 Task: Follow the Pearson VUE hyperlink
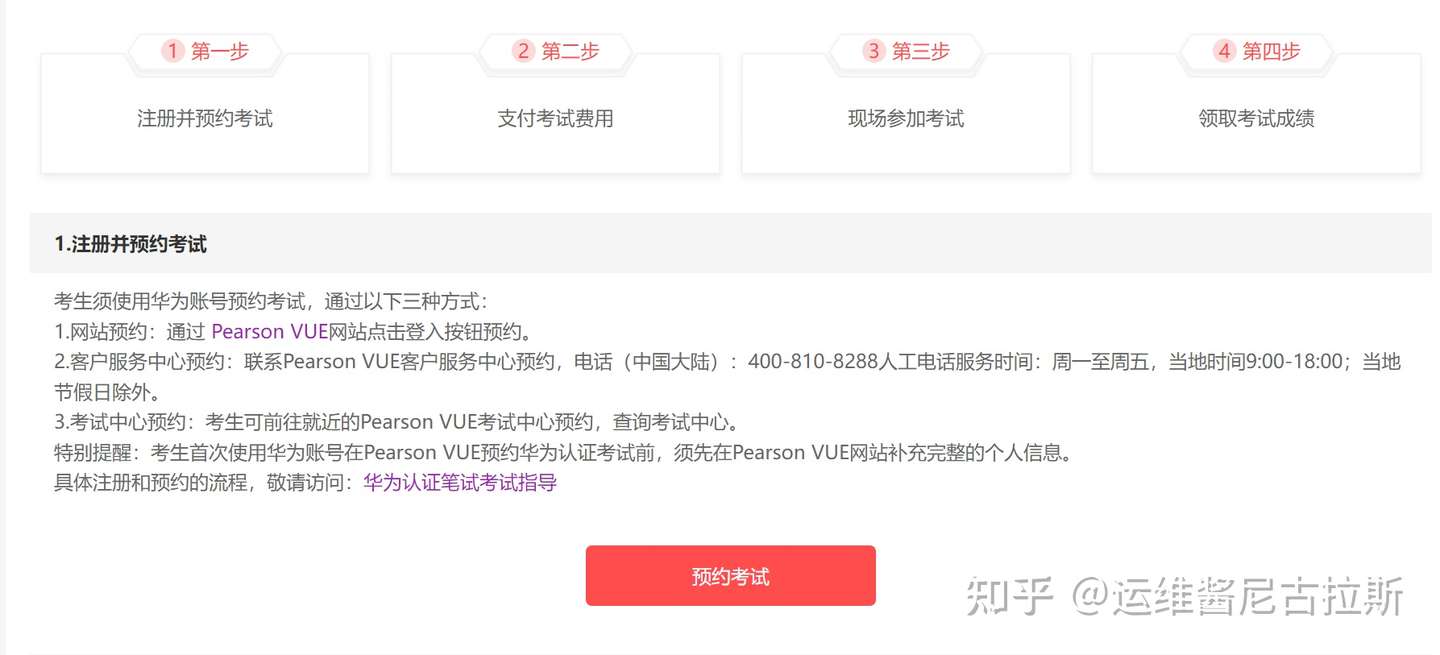point(270,332)
